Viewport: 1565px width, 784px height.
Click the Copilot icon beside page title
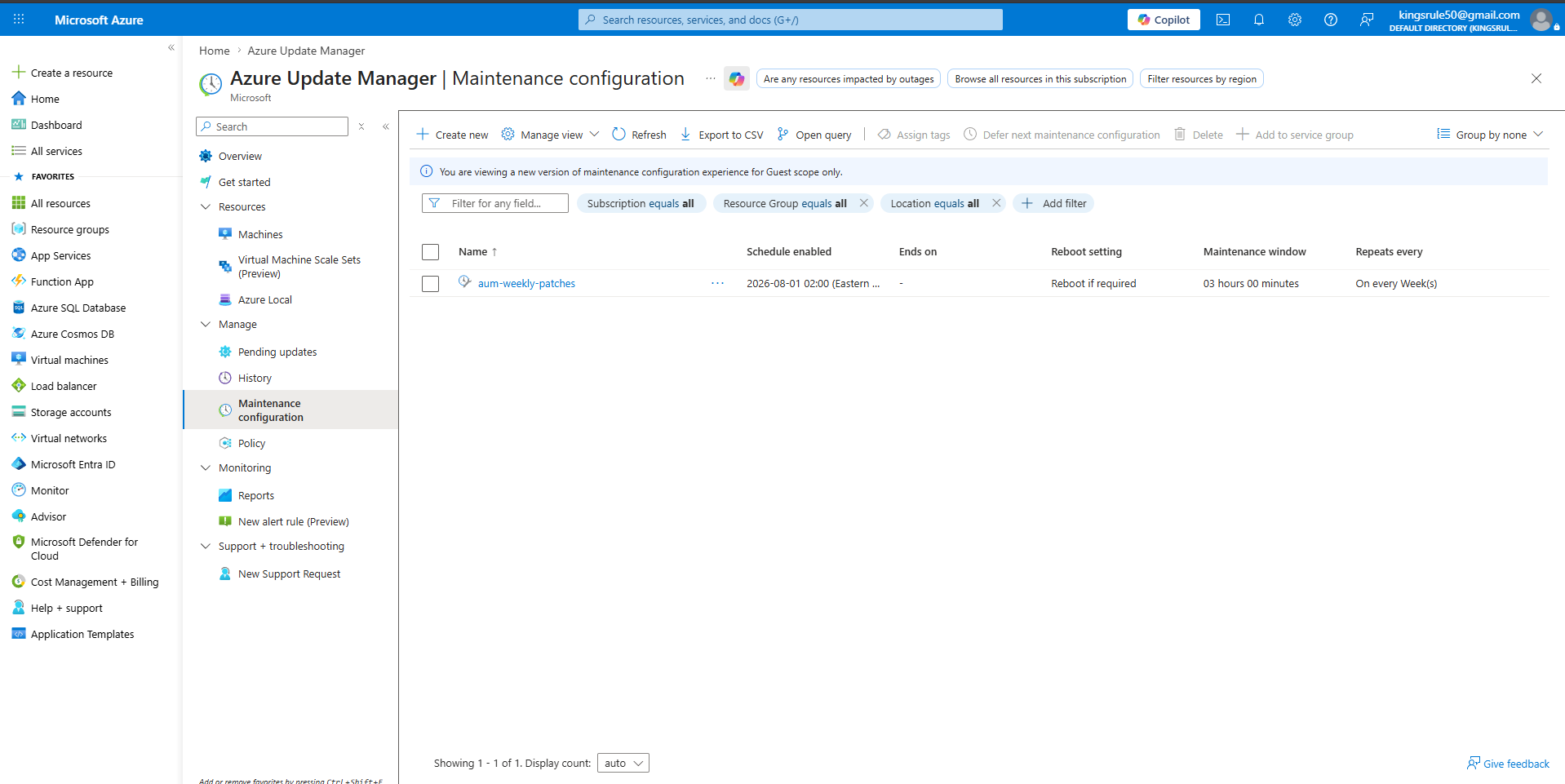pos(737,78)
